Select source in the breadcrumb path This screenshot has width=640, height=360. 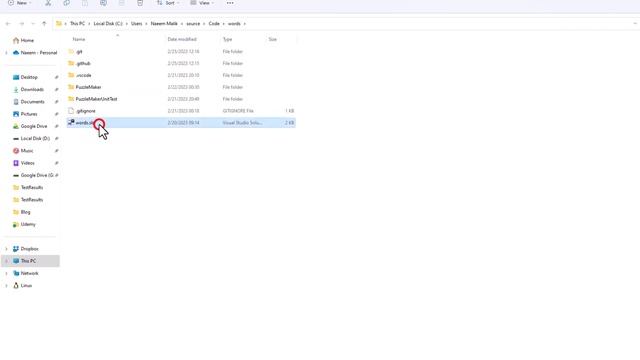pyautogui.click(x=193, y=24)
